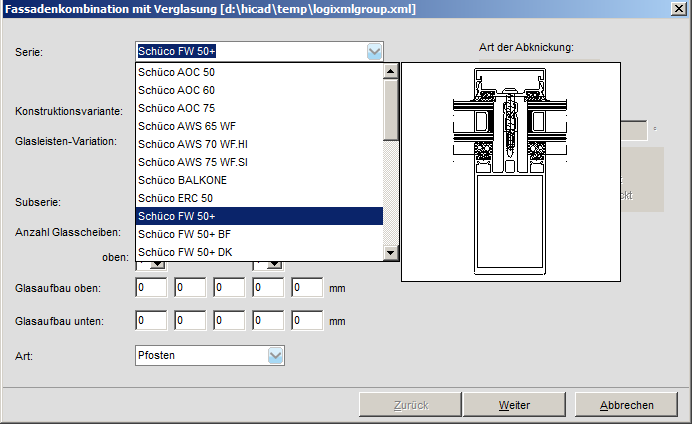Select Schüco AOC 60 in list

pyautogui.click(x=259, y=90)
